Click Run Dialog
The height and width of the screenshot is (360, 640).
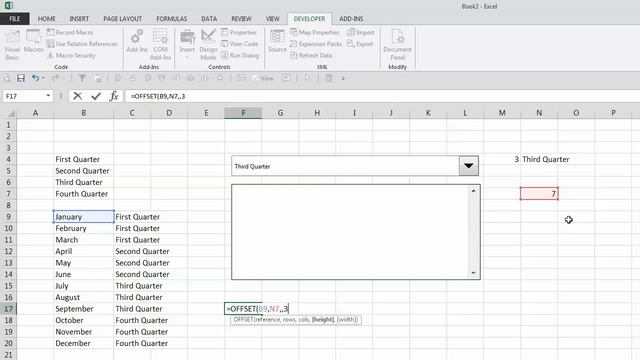coord(240,55)
